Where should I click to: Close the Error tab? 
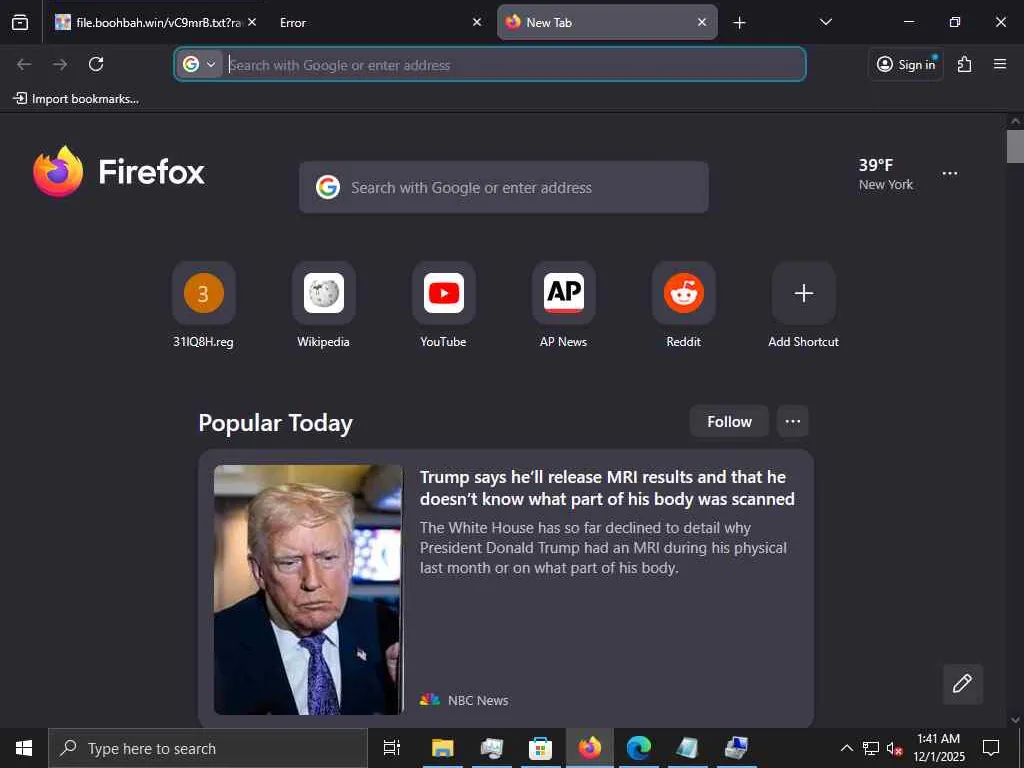(x=477, y=22)
